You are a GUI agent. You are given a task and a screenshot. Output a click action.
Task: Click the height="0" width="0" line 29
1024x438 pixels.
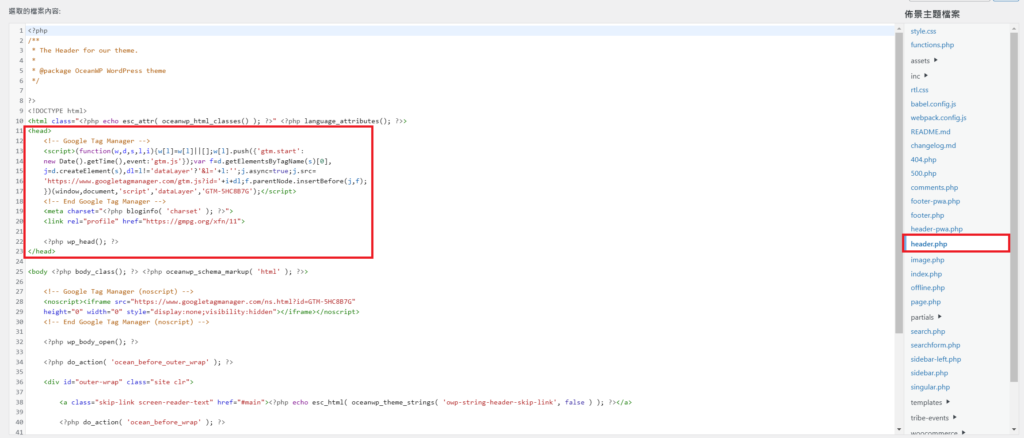pos(201,311)
